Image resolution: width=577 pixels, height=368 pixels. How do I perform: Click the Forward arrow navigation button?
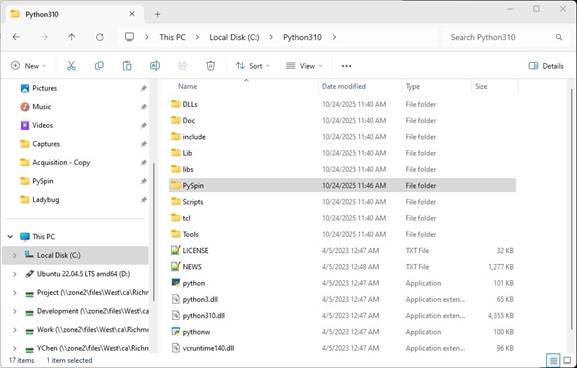[x=44, y=37]
